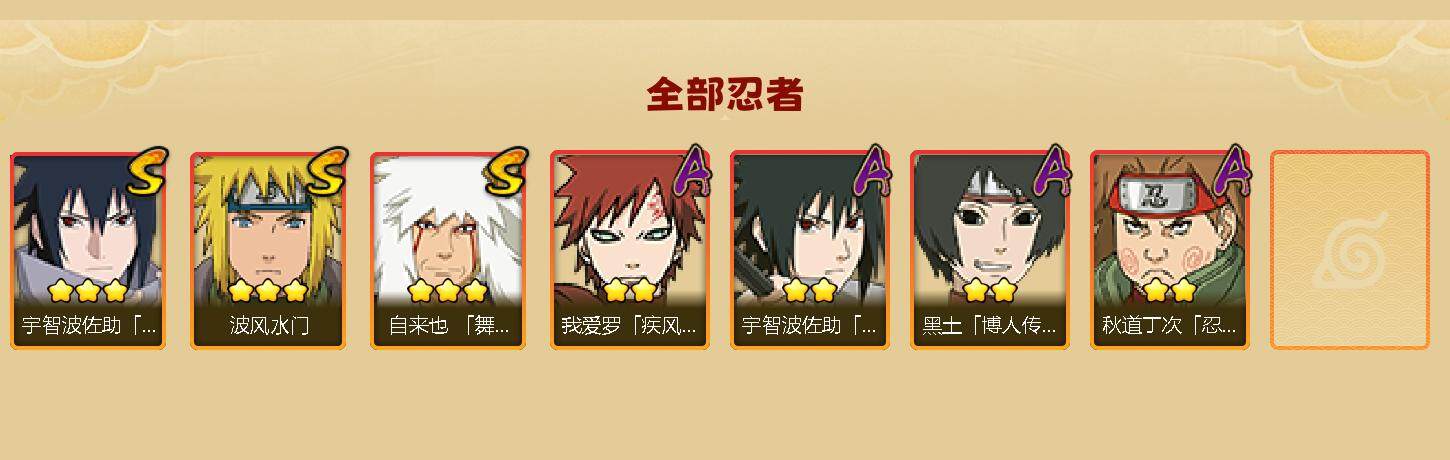
Task: Click the two-star rating on 秋道丁次 card
Action: tap(1169, 291)
